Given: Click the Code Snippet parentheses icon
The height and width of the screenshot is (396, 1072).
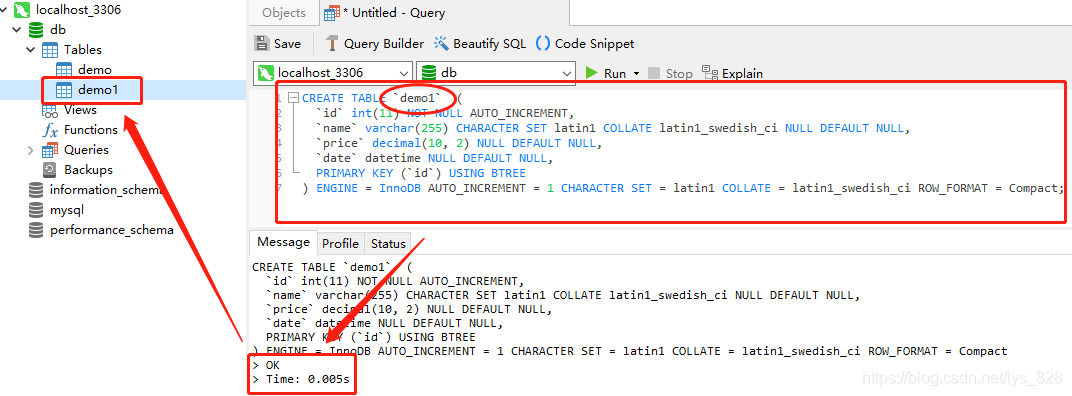Looking at the screenshot, I should 543,43.
